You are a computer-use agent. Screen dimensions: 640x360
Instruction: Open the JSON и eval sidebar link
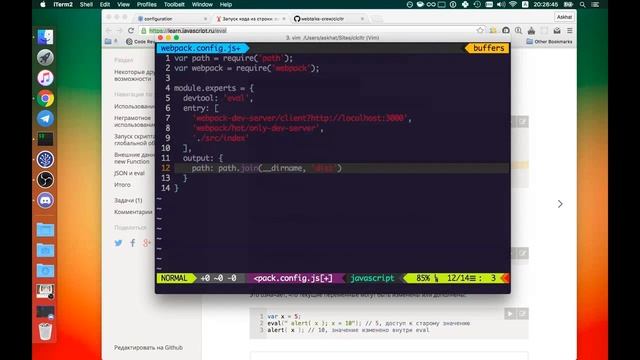(x=129, y=173)
